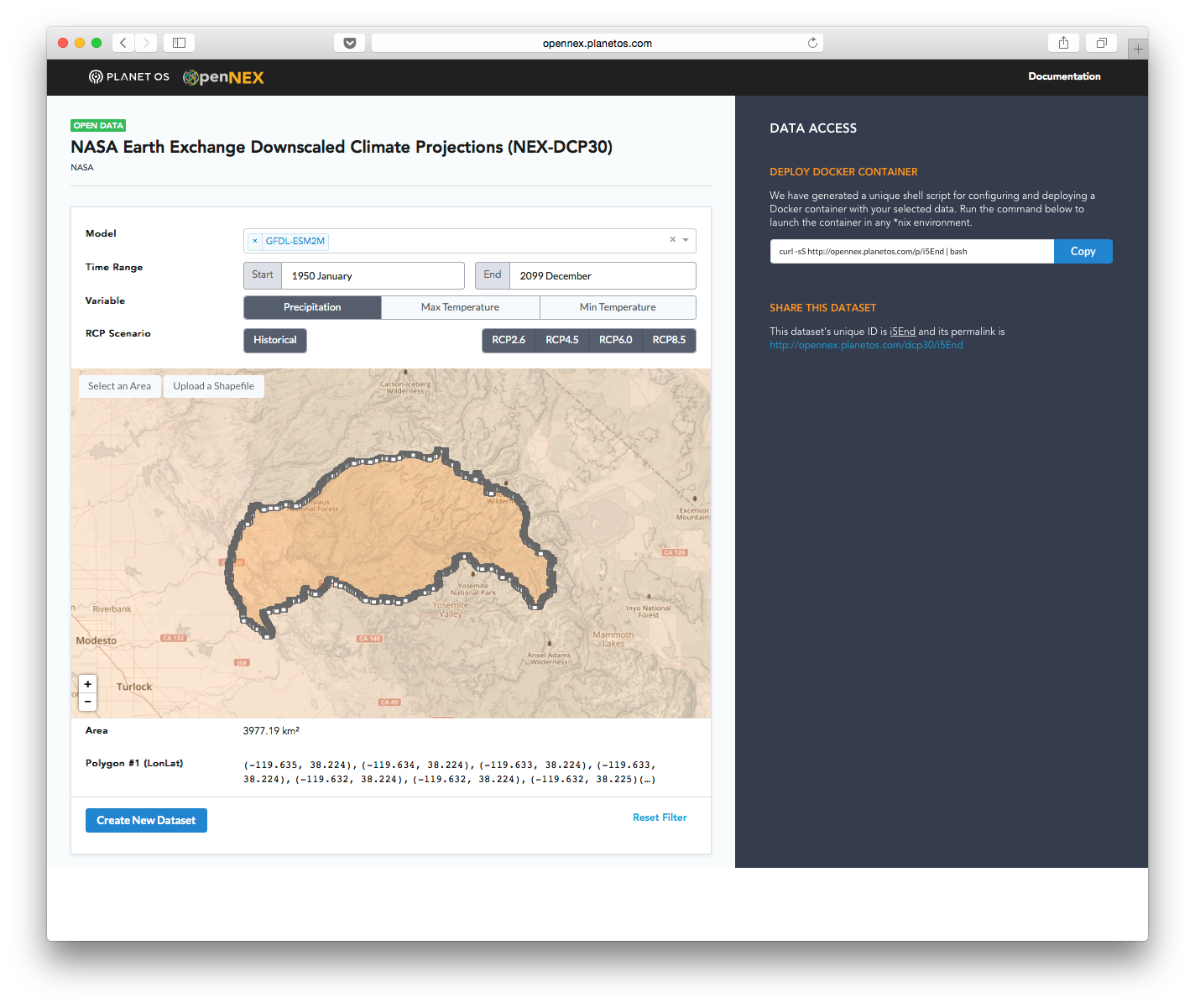Viewport: 1195px width, 1008px height.
Task: Select the Max Temperature variable
Action: click(460, 307)
